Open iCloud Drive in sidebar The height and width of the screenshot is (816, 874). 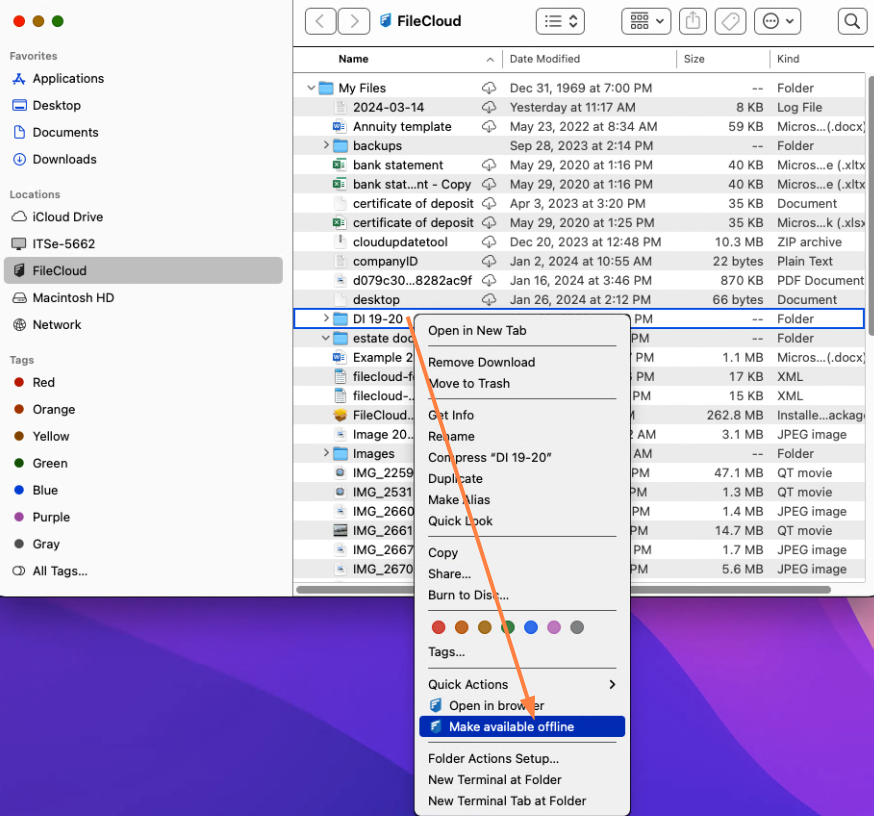coord(67,217)
